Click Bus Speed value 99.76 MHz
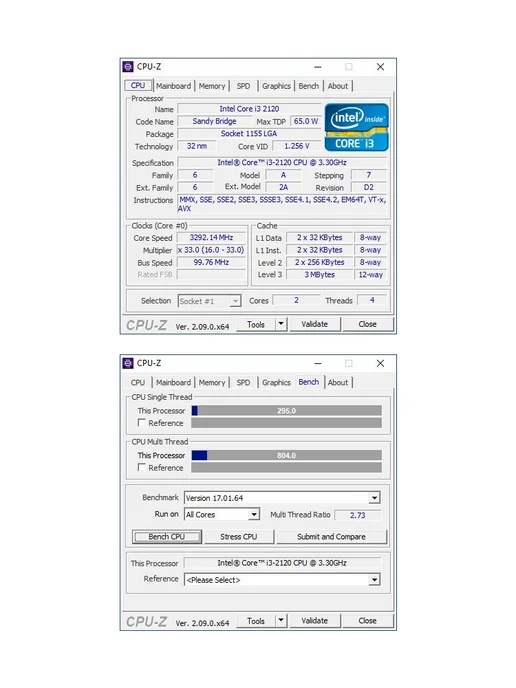Screen dimensions: 516x688 pyautogui.click(x=211, y=262)
